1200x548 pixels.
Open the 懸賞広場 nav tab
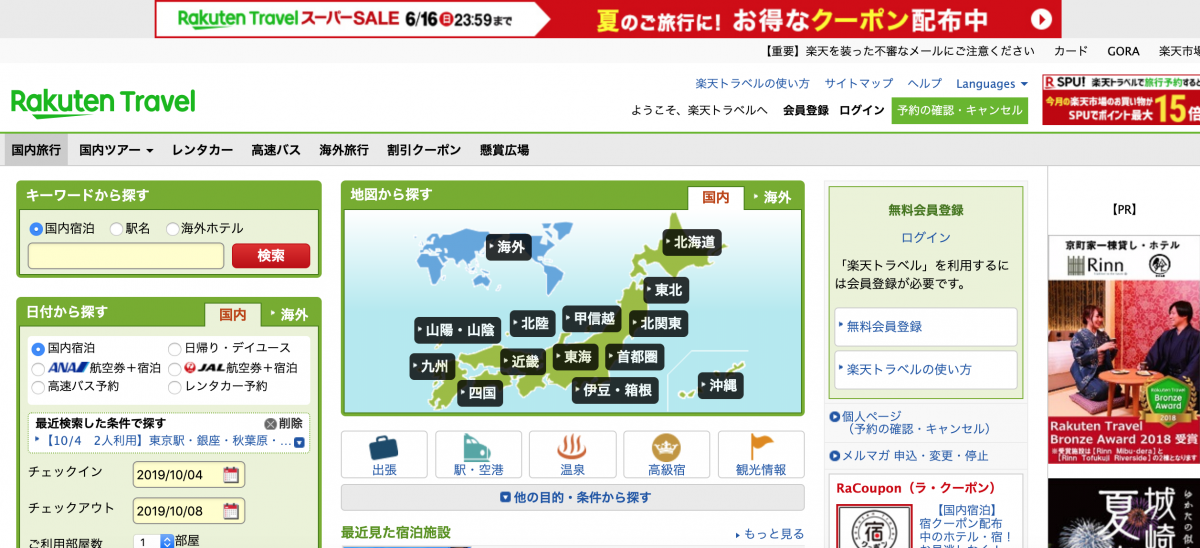(504, 150)
